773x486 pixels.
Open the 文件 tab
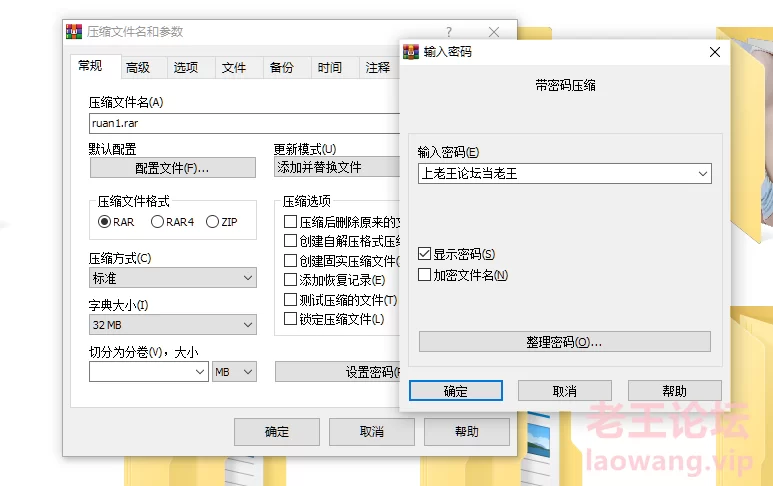pos(234,68)
